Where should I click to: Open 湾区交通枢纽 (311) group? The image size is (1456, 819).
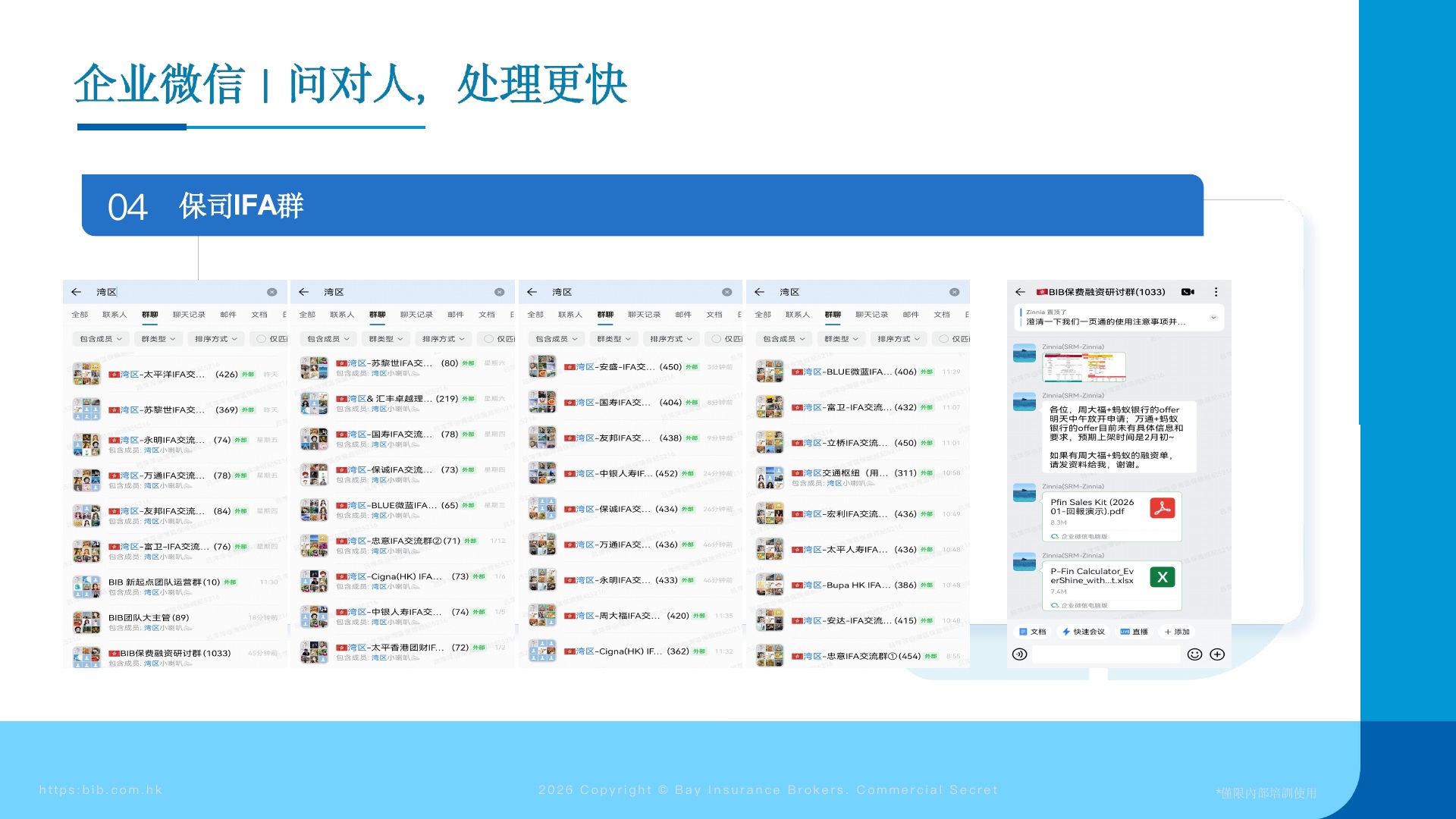coord(858,478)
